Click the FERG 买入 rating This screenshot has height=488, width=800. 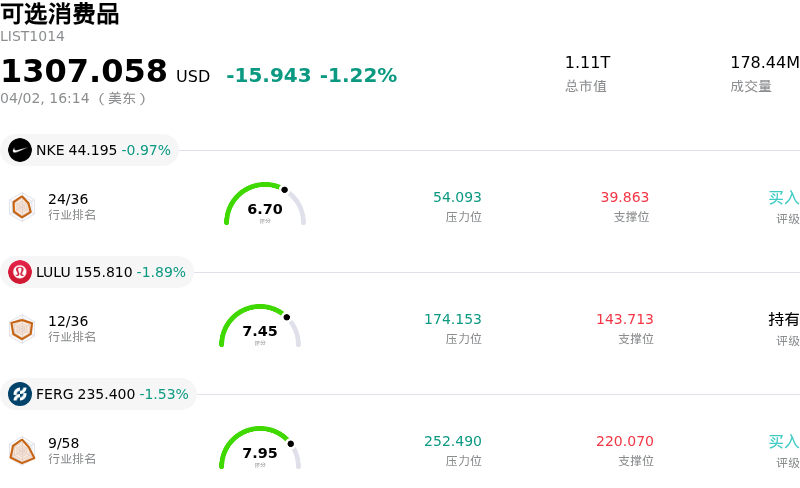click(x=783, y=442)
